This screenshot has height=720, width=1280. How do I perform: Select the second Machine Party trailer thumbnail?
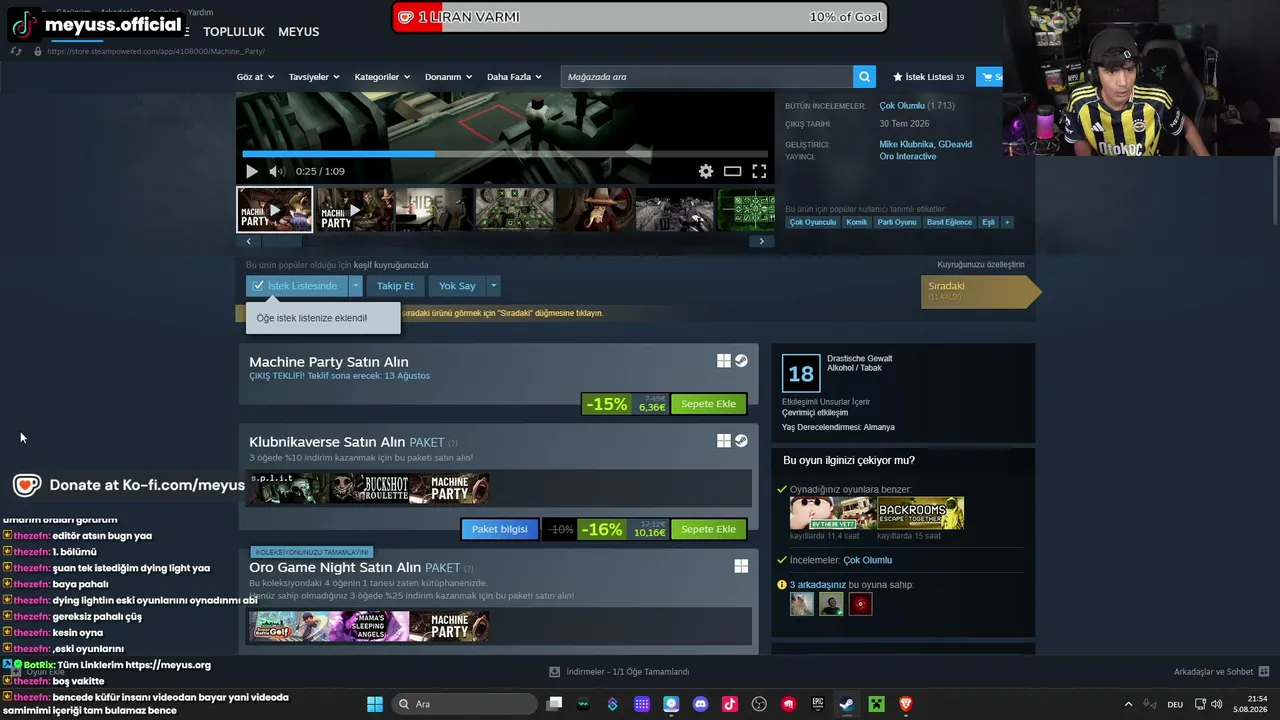(355, 210)
